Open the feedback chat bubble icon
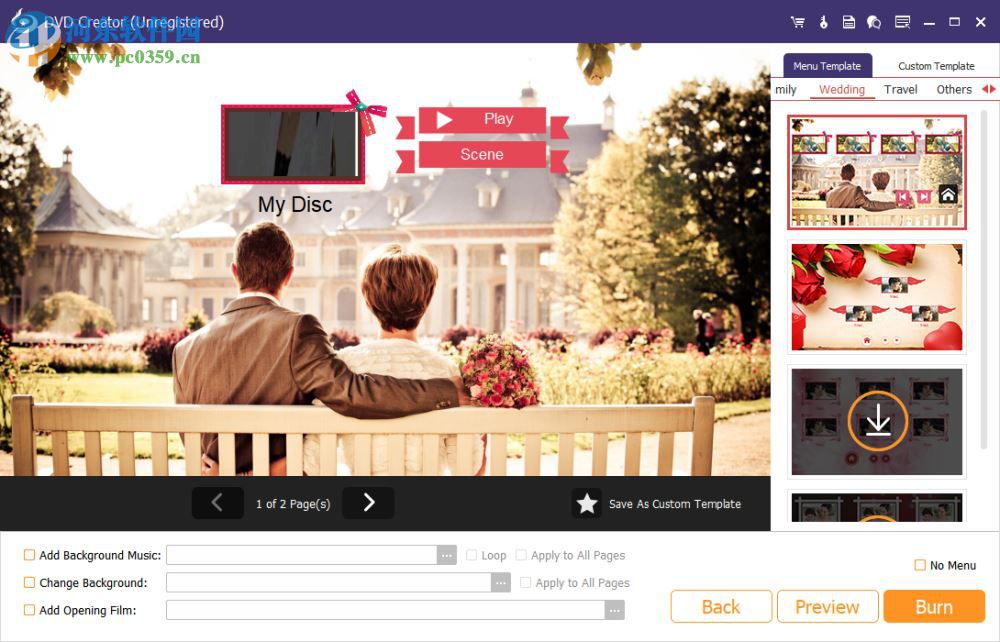1000x642 pixels. click(873, 21)
